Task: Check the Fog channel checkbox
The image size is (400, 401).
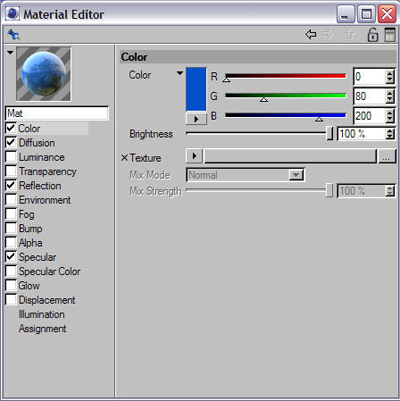Action: [x=11, y=214]
